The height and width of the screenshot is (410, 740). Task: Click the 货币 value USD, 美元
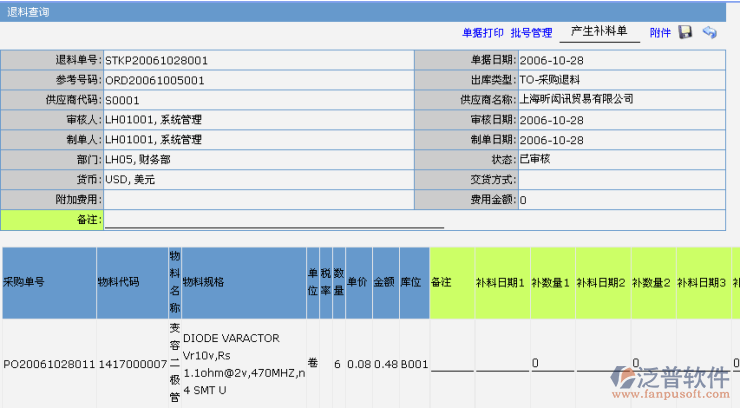[130, 180]
